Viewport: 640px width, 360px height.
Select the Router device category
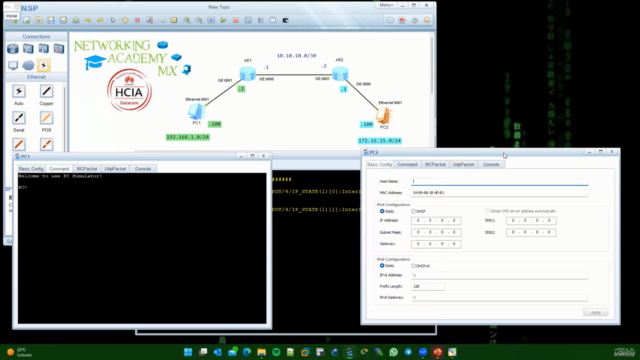click(x=13, y=49)
